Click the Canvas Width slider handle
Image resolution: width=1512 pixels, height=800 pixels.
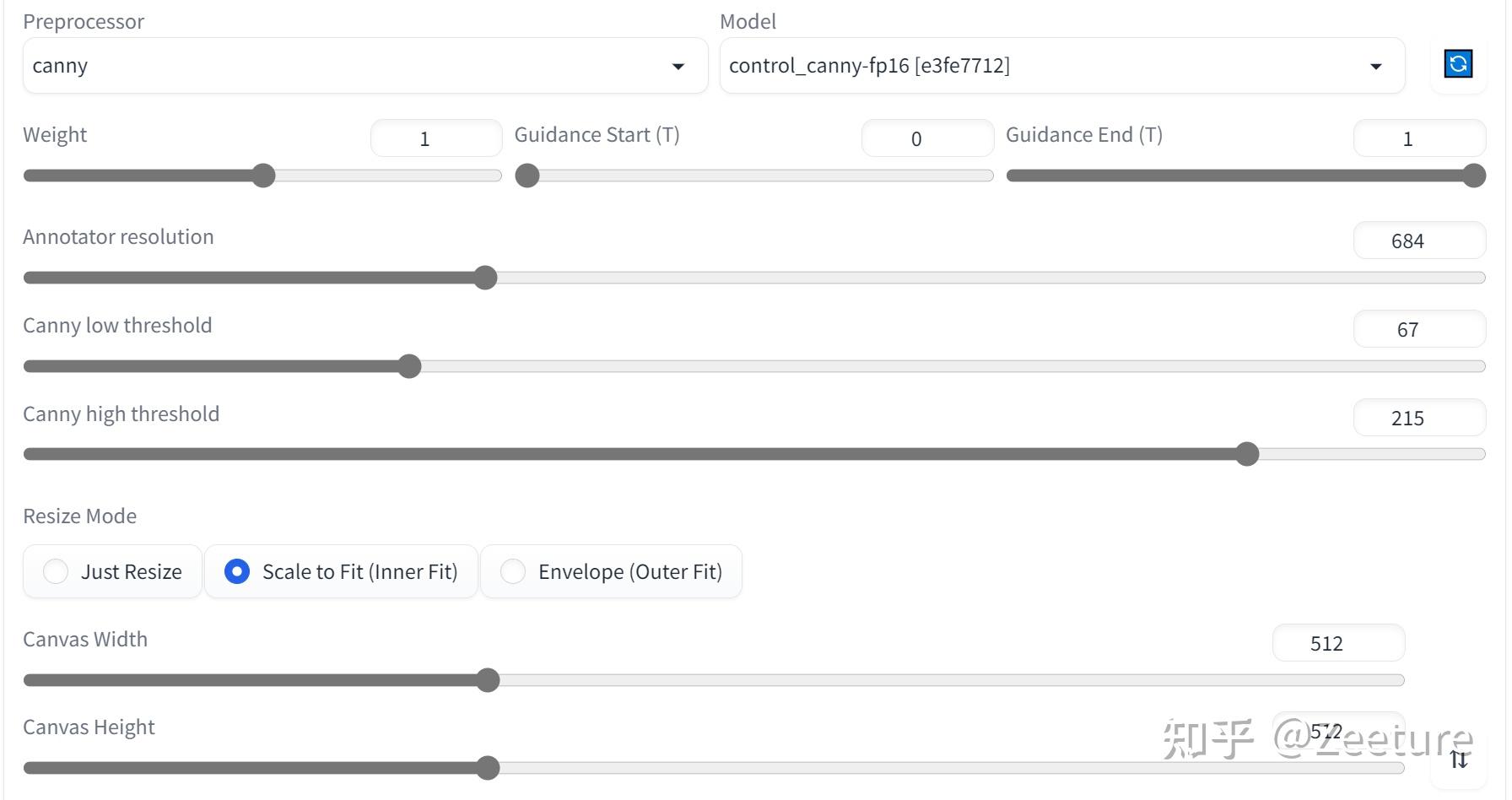point(488,680)
